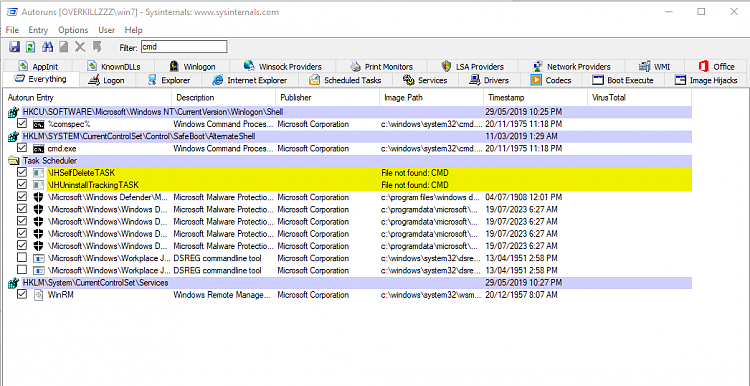
Task: Click the Save toolbar icon
Action: pyautogui.click(x=14, y=47)
